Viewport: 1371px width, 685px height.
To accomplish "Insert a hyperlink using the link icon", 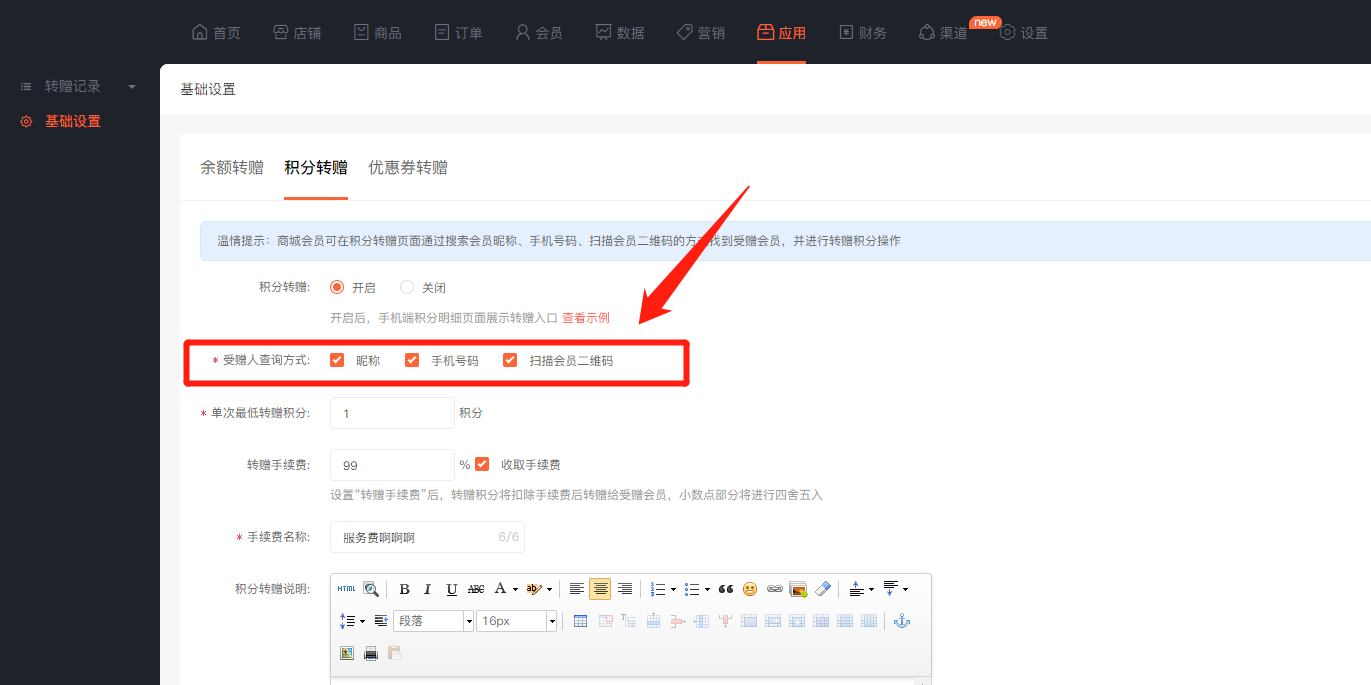I will [774, 589].
